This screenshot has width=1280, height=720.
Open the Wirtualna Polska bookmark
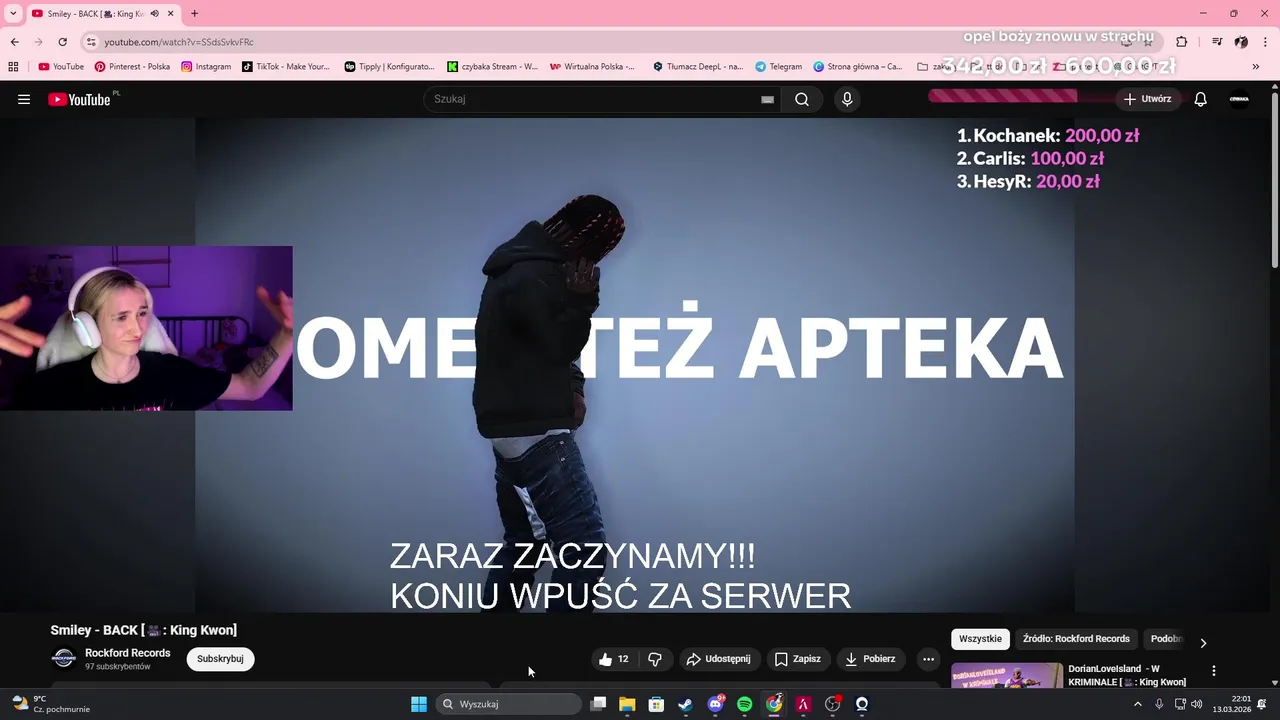[592, 67]
